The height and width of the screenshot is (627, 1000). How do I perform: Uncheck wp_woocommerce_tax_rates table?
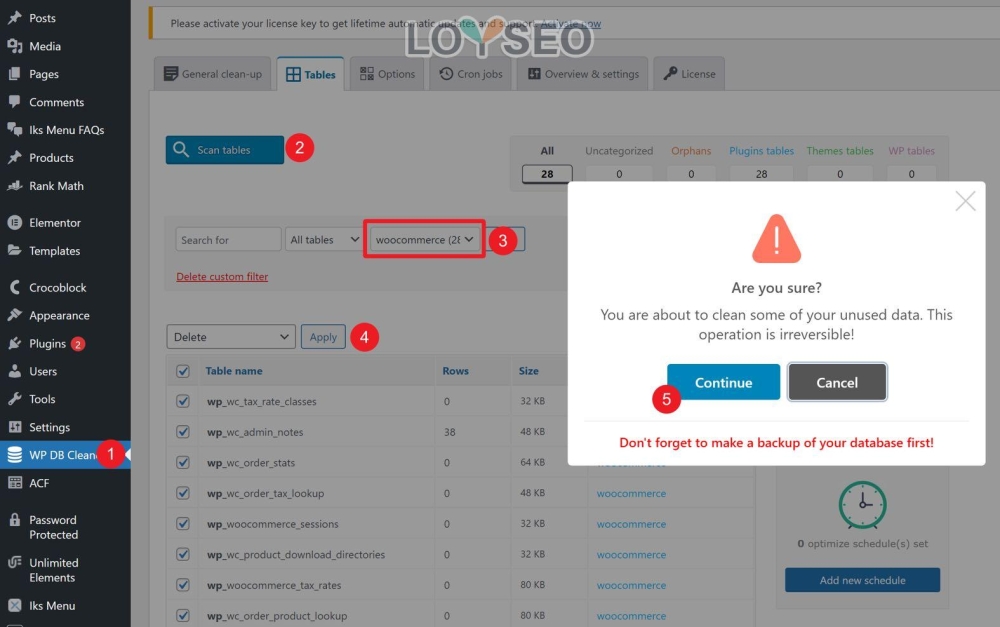click(183, 585)
